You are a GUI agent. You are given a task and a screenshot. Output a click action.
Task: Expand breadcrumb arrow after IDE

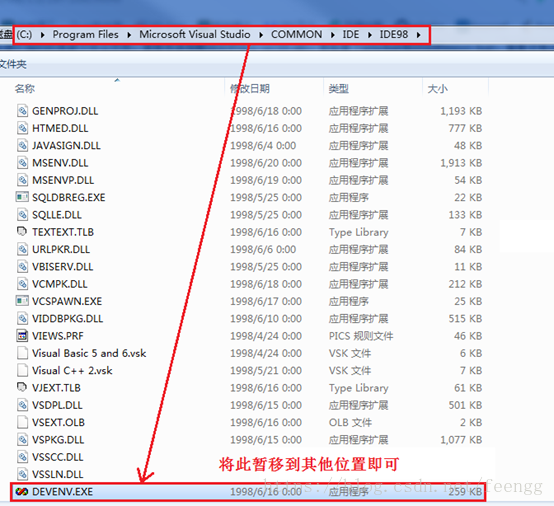(370, 35)
